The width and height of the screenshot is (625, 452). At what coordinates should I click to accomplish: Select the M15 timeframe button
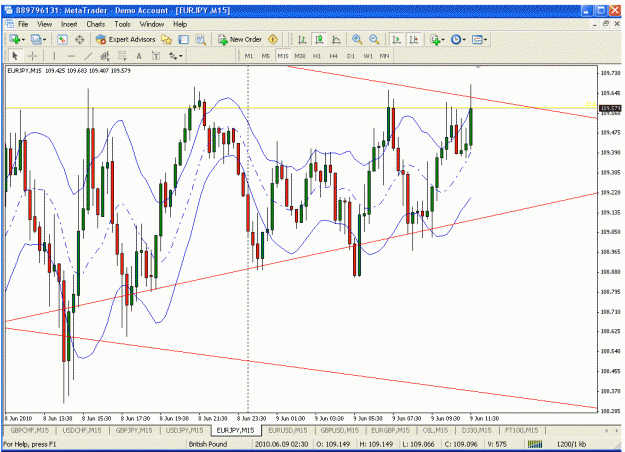pos(283,56)
